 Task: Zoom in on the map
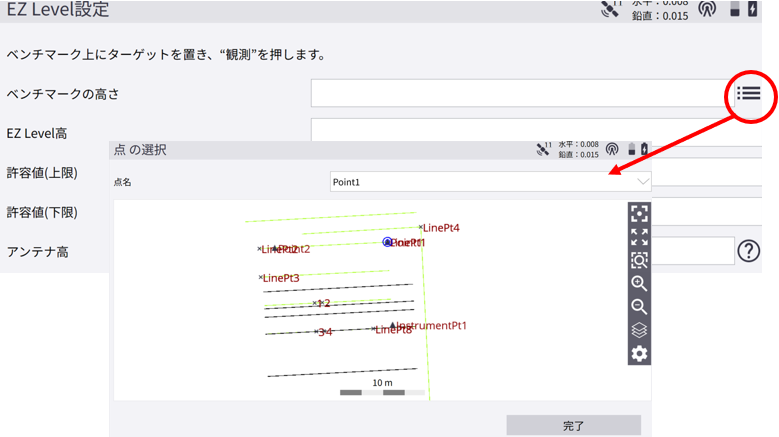pos(639,284)
